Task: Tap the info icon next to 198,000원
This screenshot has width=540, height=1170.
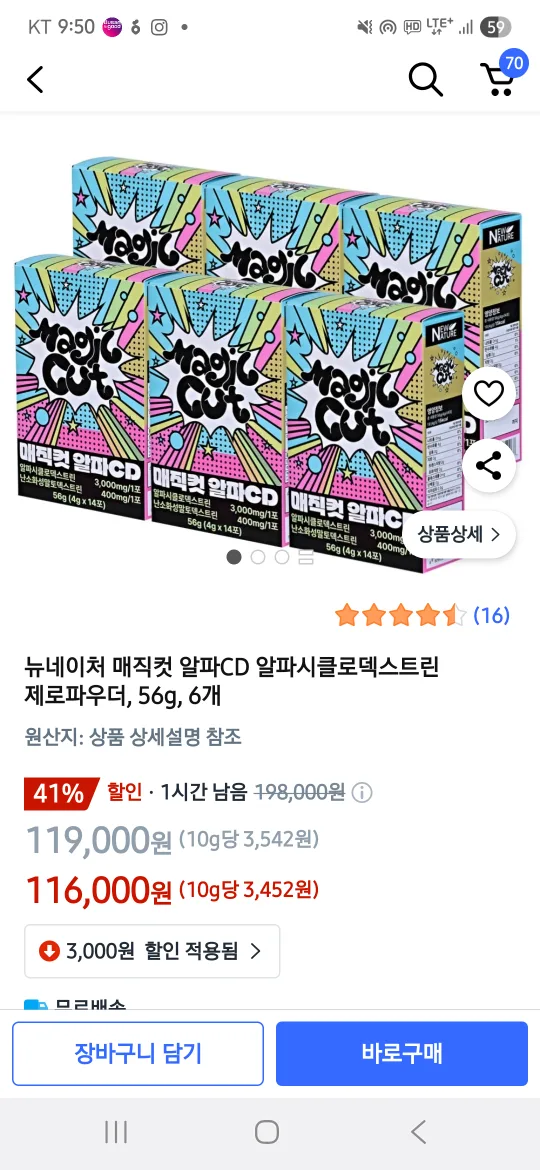Action: [362, 792]
